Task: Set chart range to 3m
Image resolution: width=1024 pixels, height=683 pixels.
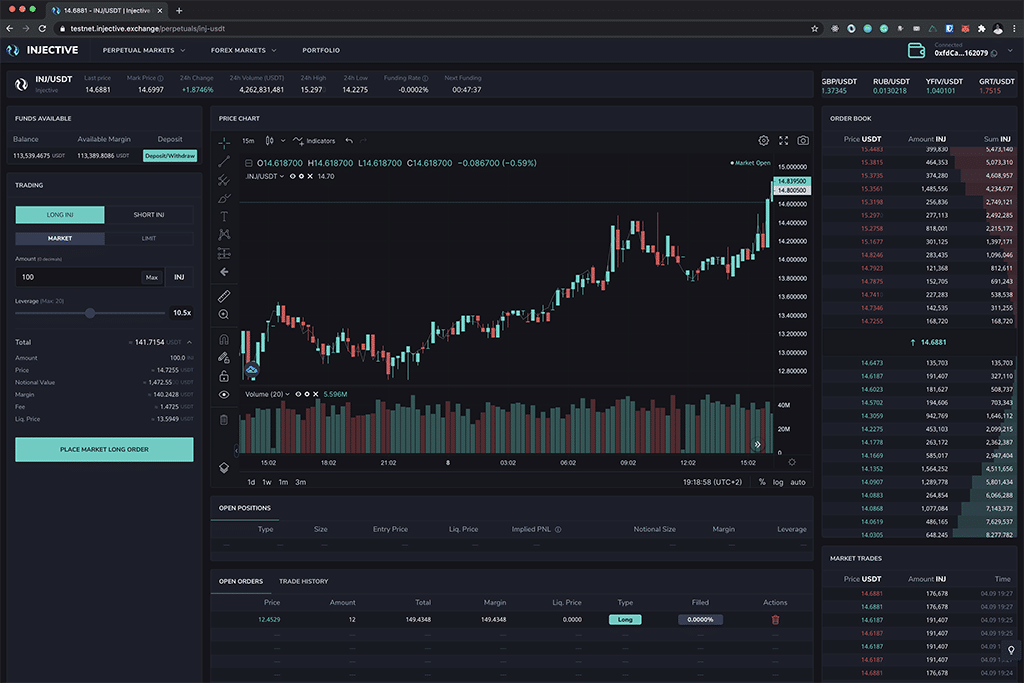Action: (x=300, y=482)
